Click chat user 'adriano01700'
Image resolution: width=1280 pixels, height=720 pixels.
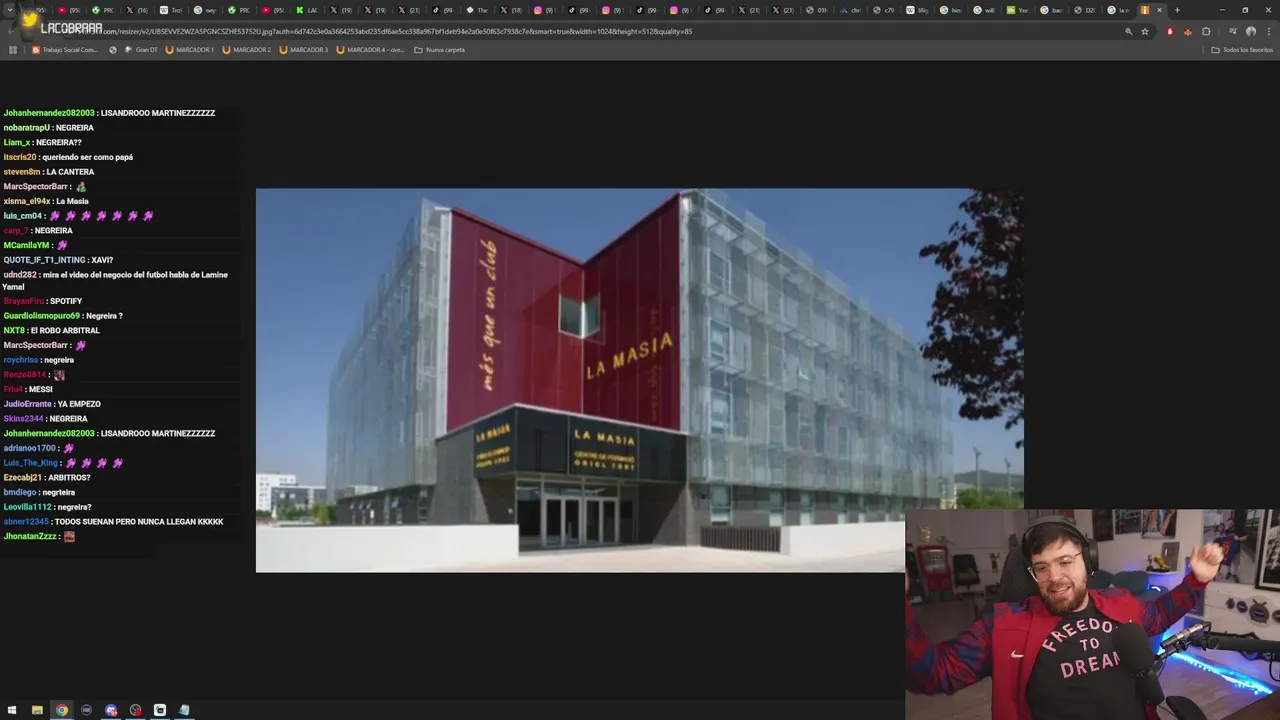pyautogui.click(x=30, y=448)
